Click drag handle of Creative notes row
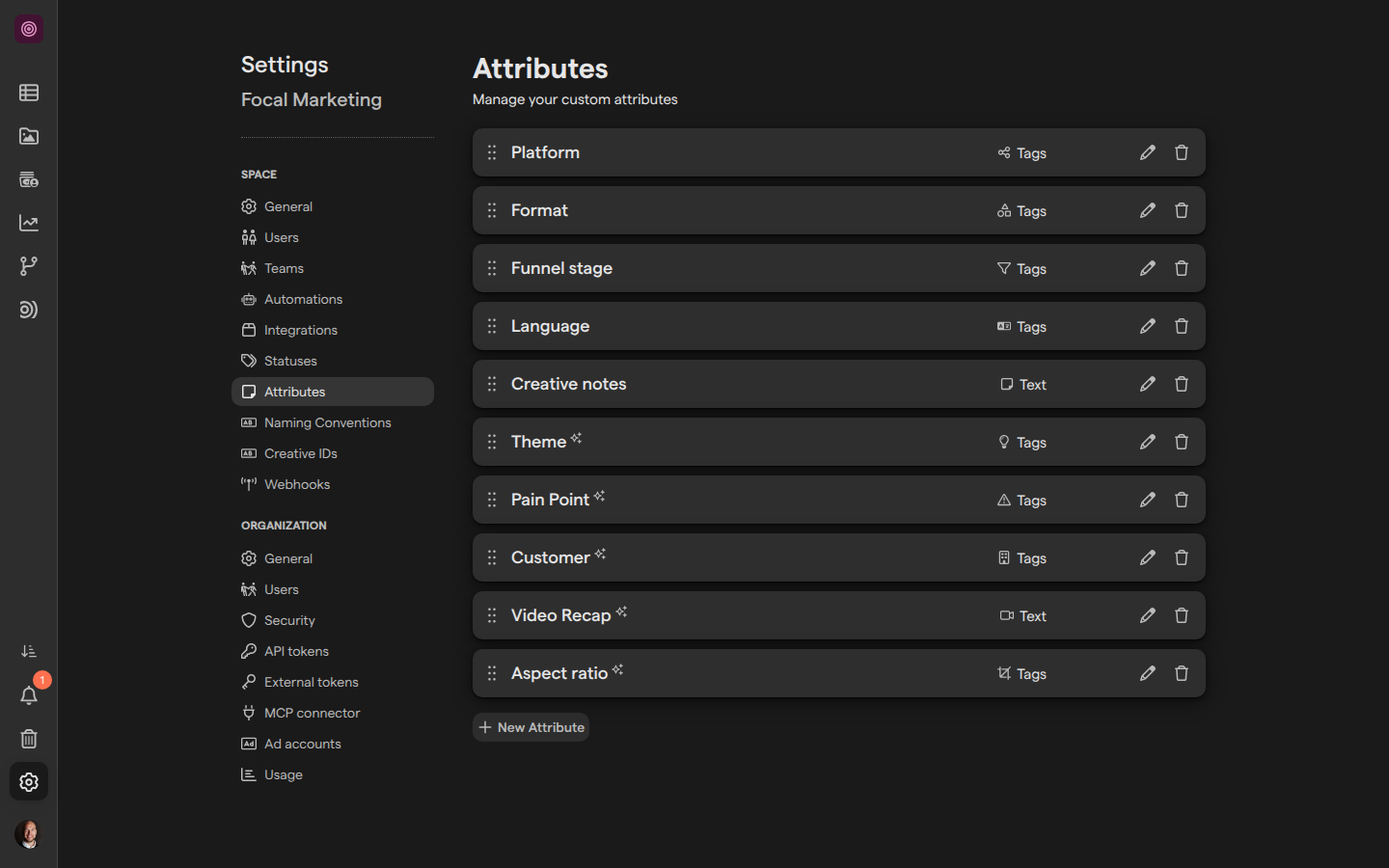1389x868 pixels. point(492,384)
